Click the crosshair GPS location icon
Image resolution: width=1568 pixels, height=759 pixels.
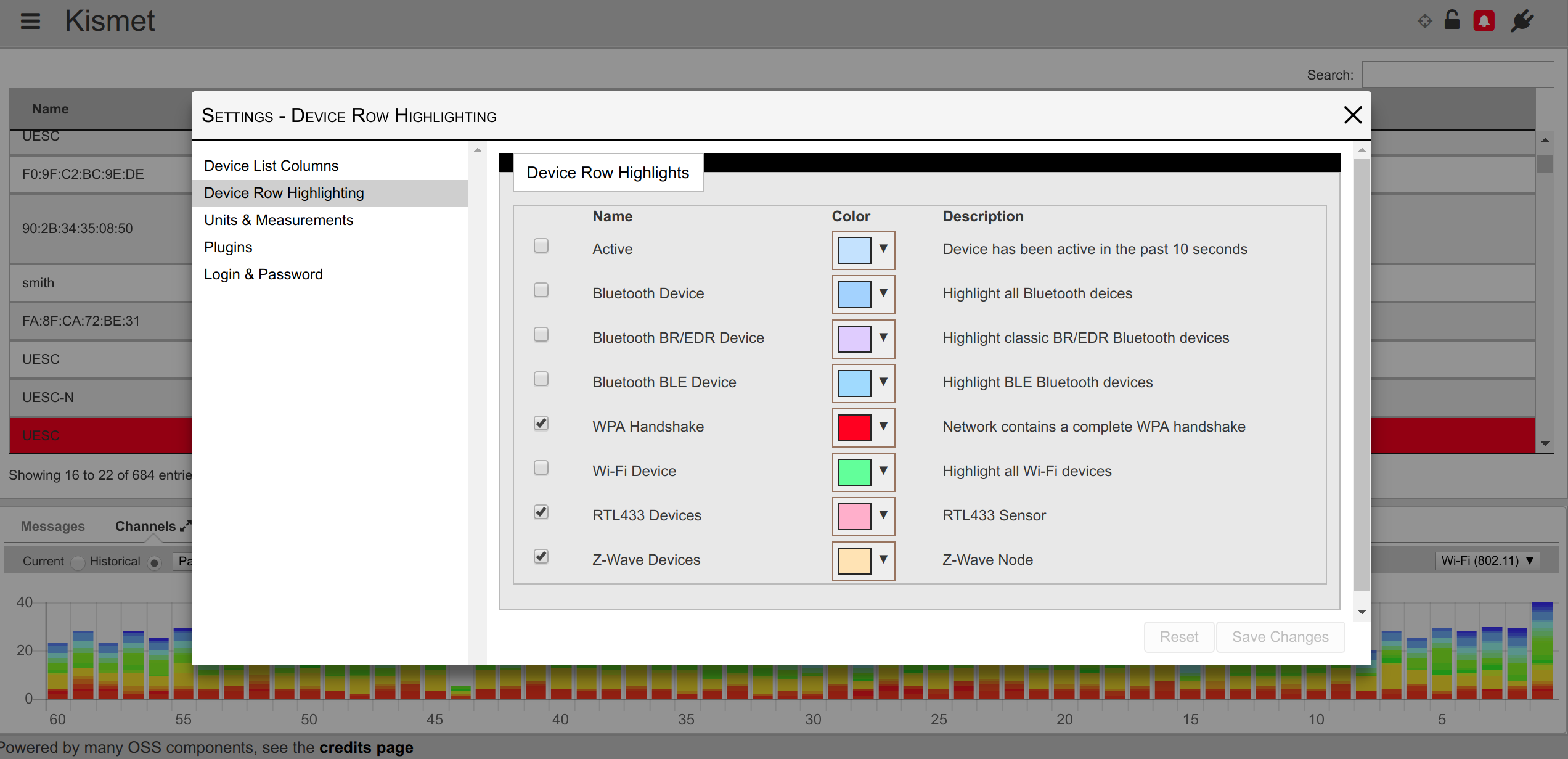[1424, 21]
